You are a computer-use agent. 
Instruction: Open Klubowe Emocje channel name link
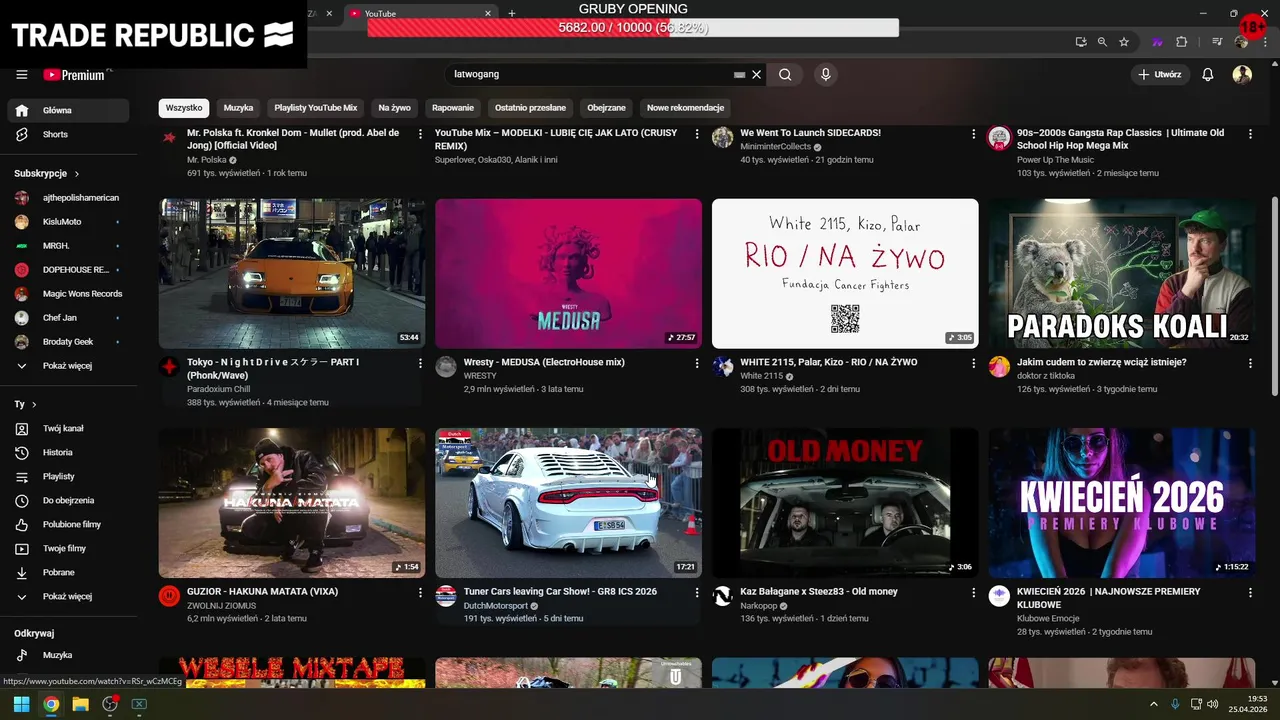[x=1048, y=618]
